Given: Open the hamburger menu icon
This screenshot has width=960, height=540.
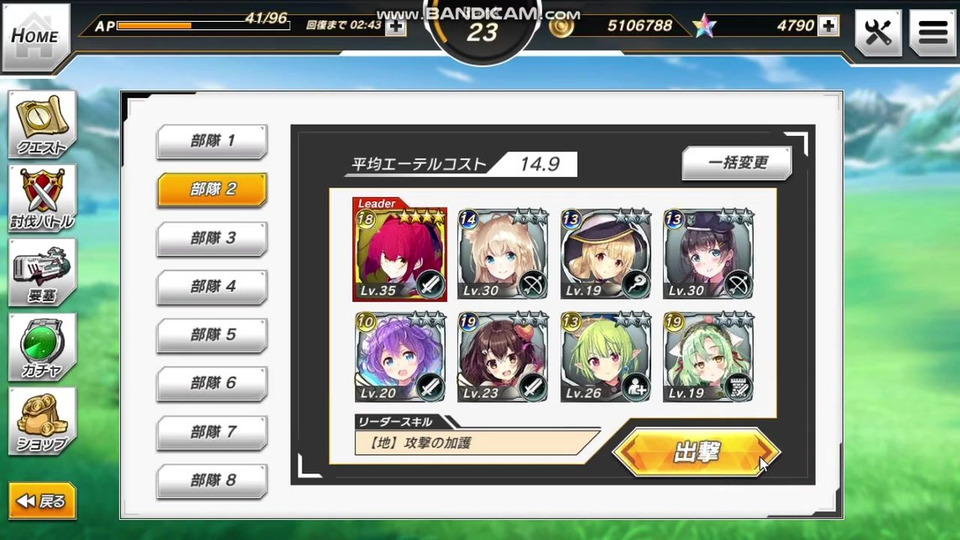Looking at the screenshot, I should [x=932, y=32].
